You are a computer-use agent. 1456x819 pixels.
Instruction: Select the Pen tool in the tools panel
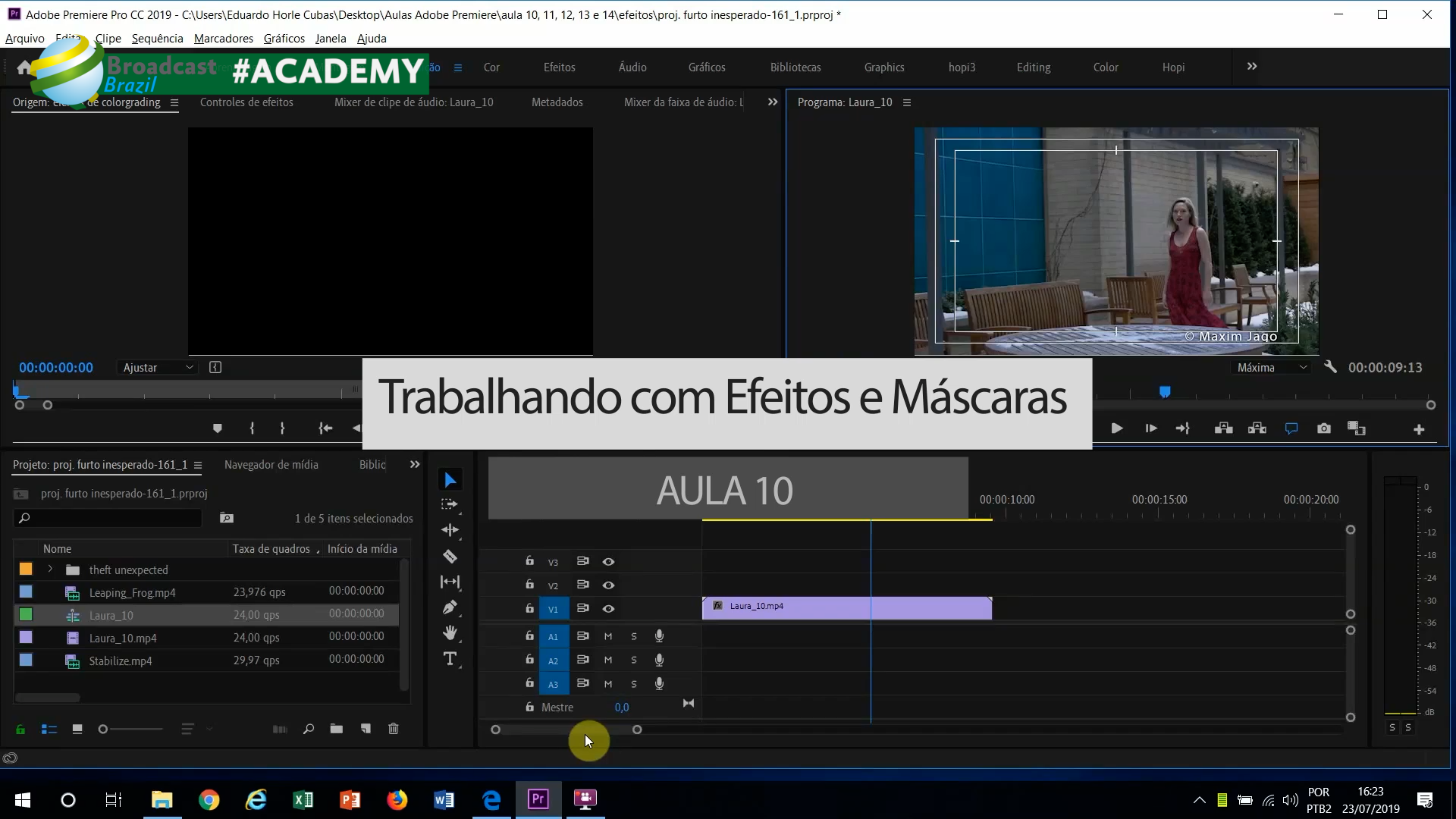click(450, 607)
